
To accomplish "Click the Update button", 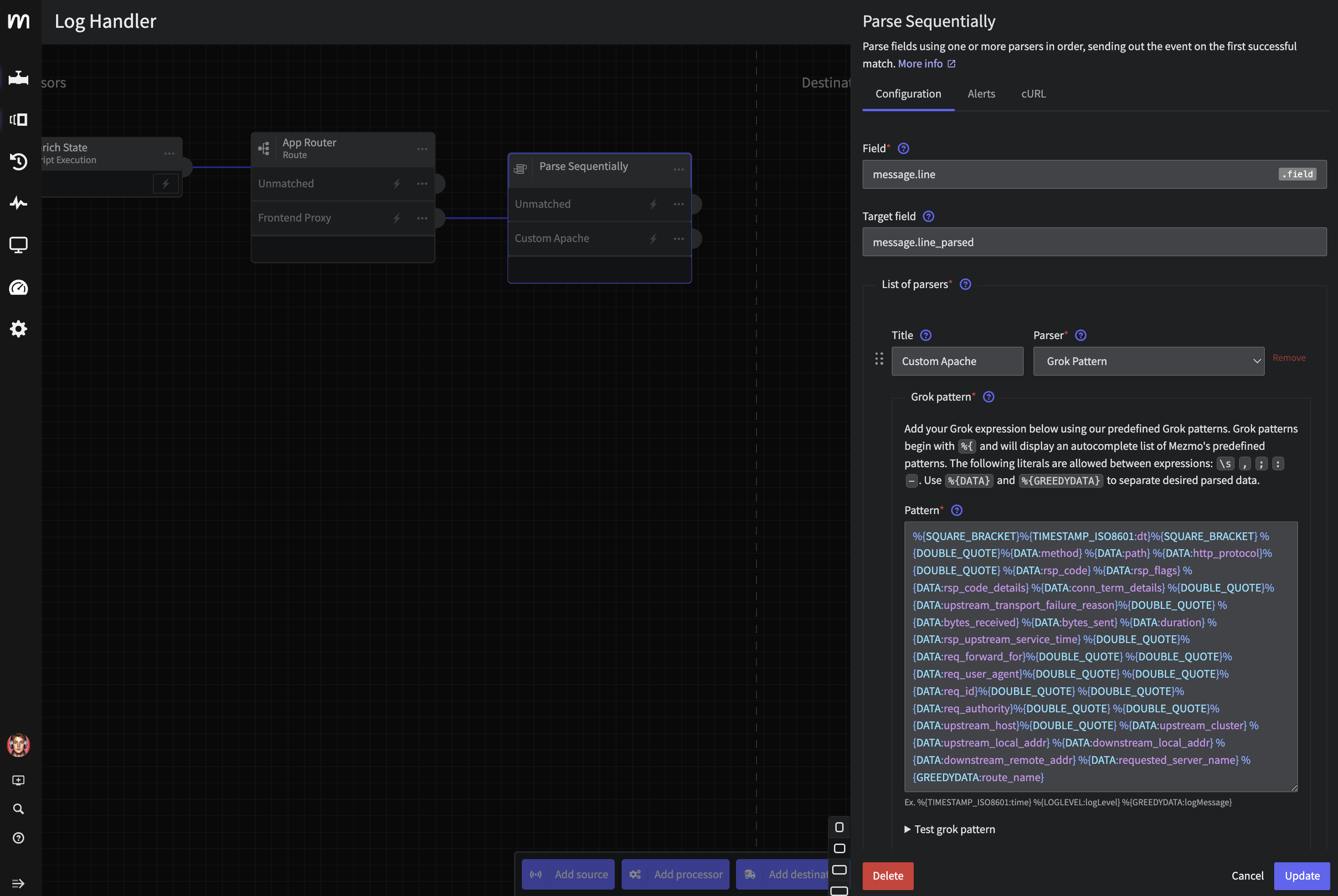I will (x=1302, y=876).
